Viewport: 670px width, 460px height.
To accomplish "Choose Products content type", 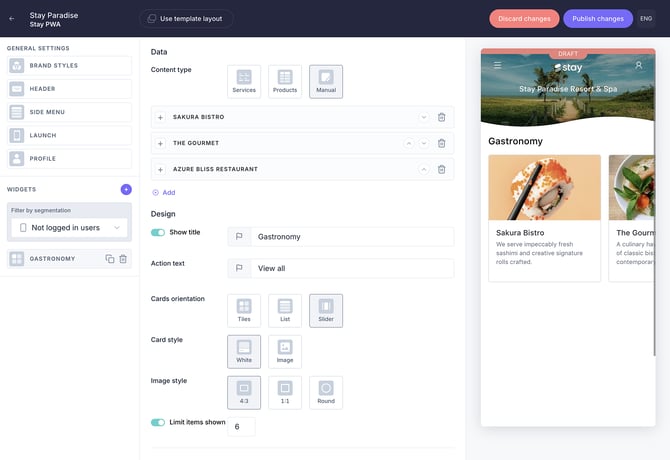I will pos(285,82).
